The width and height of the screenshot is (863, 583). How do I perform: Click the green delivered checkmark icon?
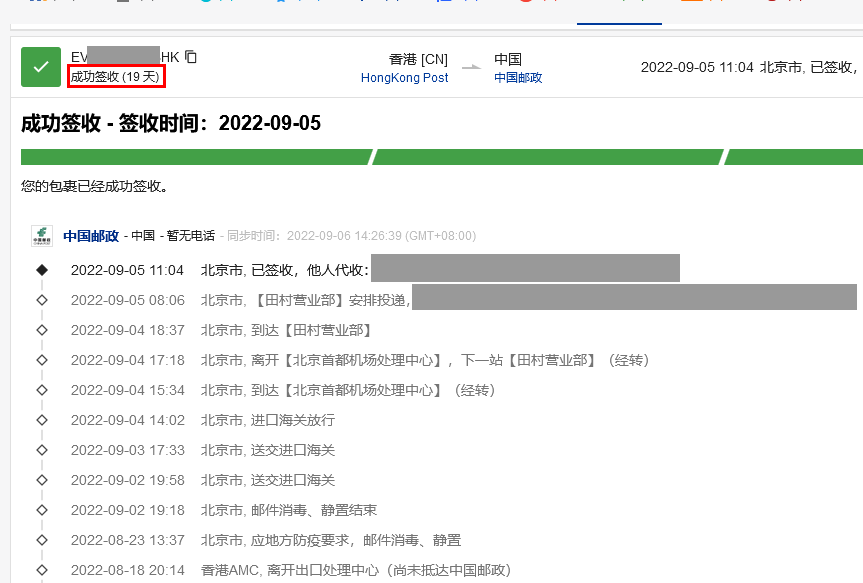click(x=41, y=67)
